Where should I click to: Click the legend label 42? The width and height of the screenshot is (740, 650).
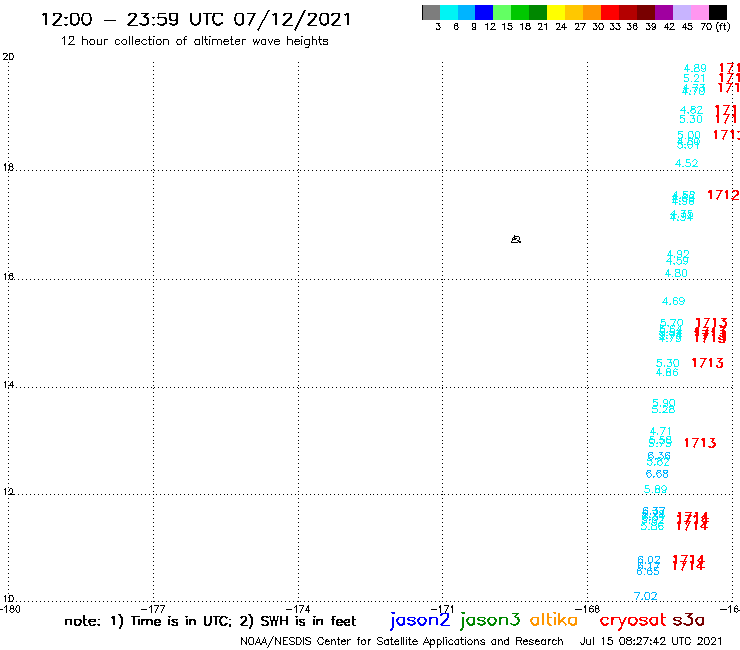coord(669,27)
